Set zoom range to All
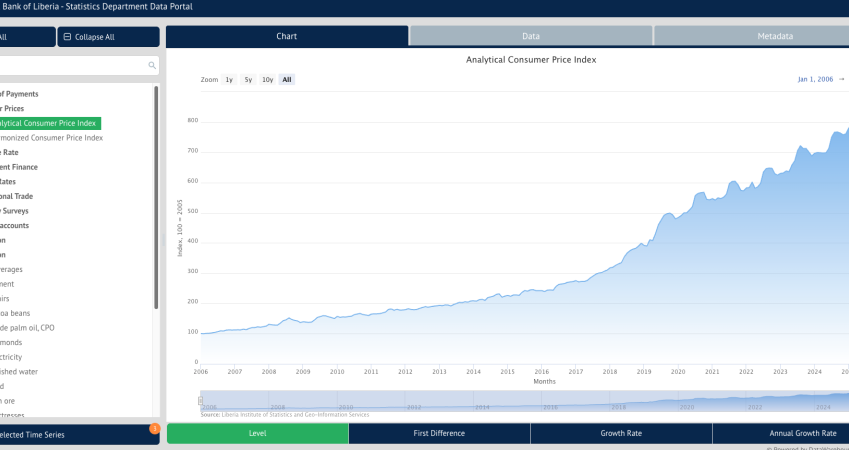The width and height of the screenshot is (849, 450). 287,80
